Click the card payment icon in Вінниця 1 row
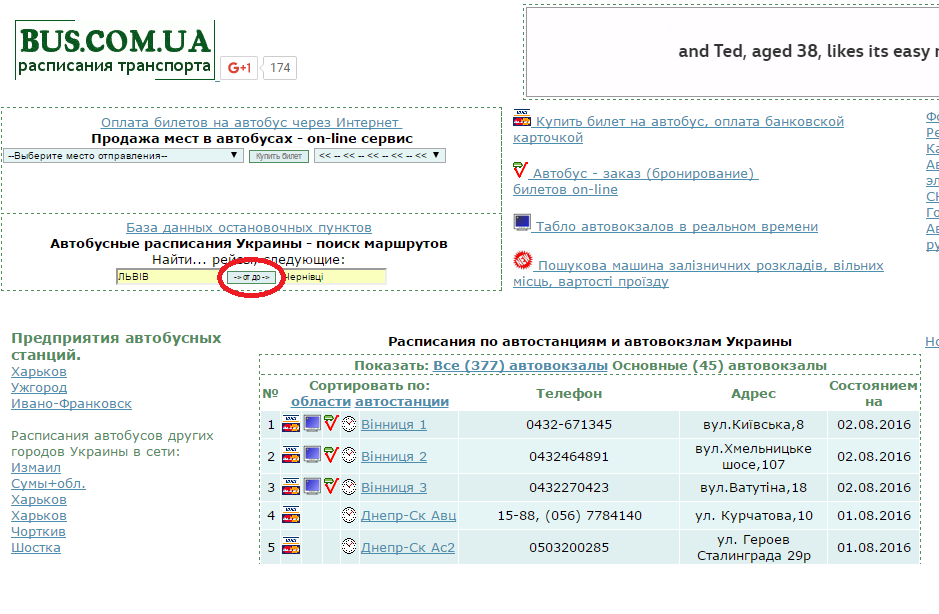This screenshot has width=939, height=614. coord(290,424)
